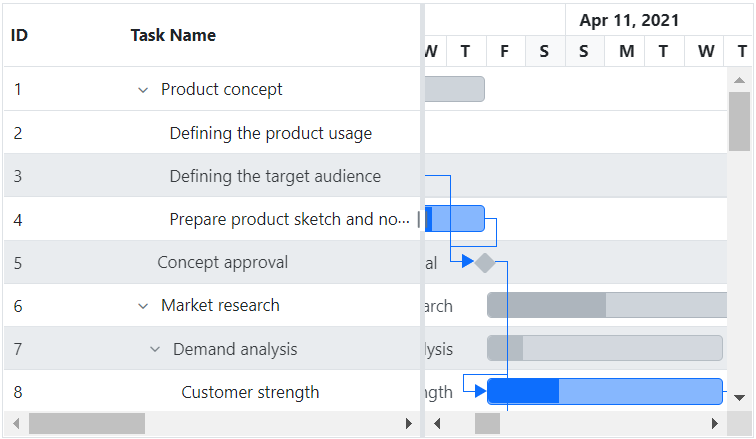Image resolution: width=756 pixels, height=439 pixels.
Task: Click the Apr 11, 2021 week header
Action: (x=629, y=20)
